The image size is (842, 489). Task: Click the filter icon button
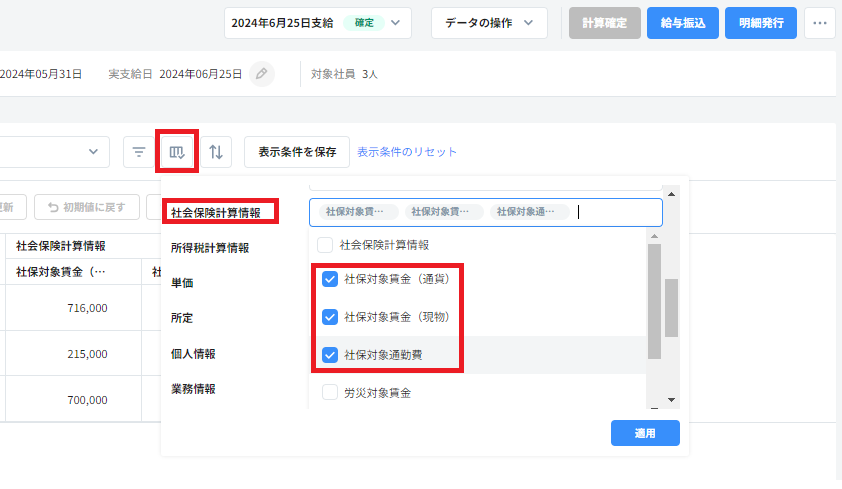(x=139, y=152)
